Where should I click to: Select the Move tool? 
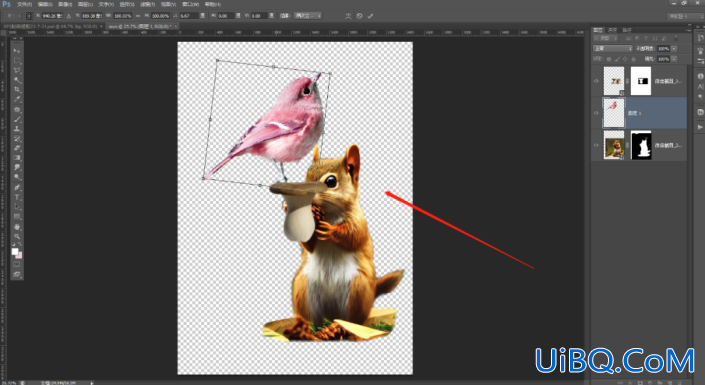coord(17,50)
